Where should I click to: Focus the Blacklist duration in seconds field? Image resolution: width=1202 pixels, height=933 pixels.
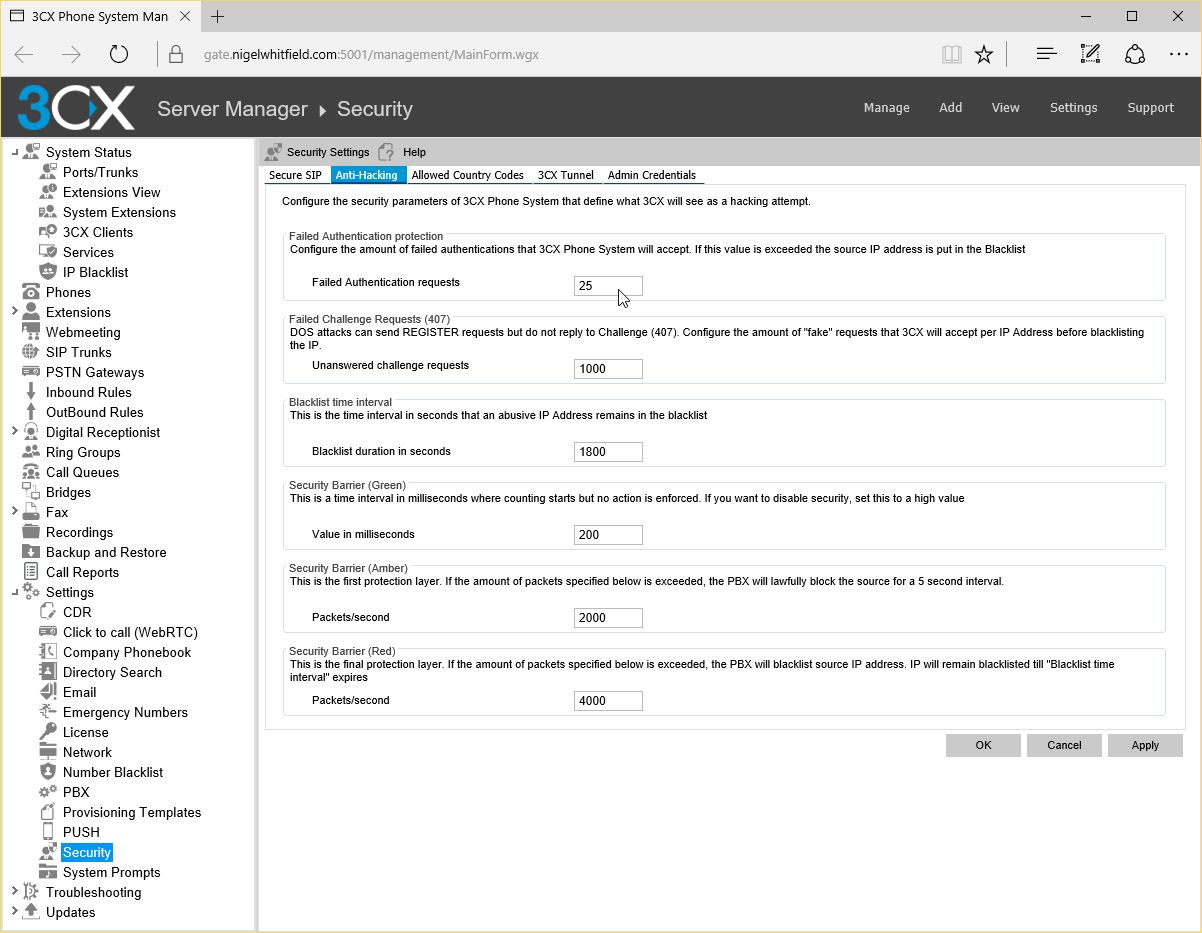click(609, 452)
